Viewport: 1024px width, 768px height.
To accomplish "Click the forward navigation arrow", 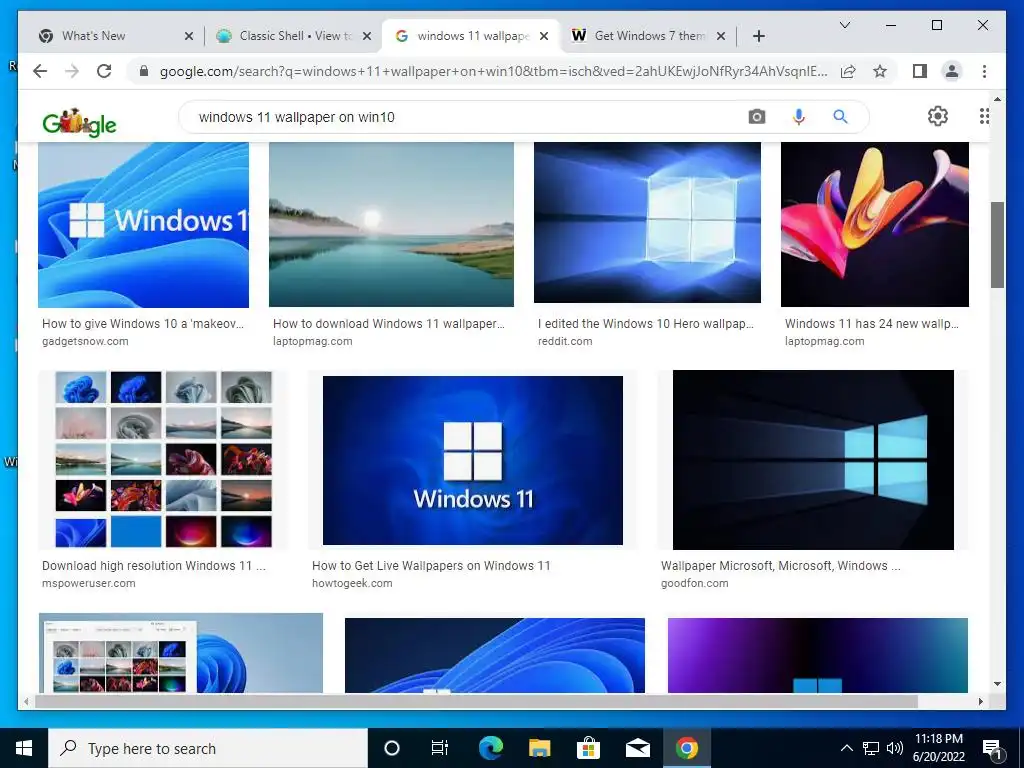I will point(72,71).
